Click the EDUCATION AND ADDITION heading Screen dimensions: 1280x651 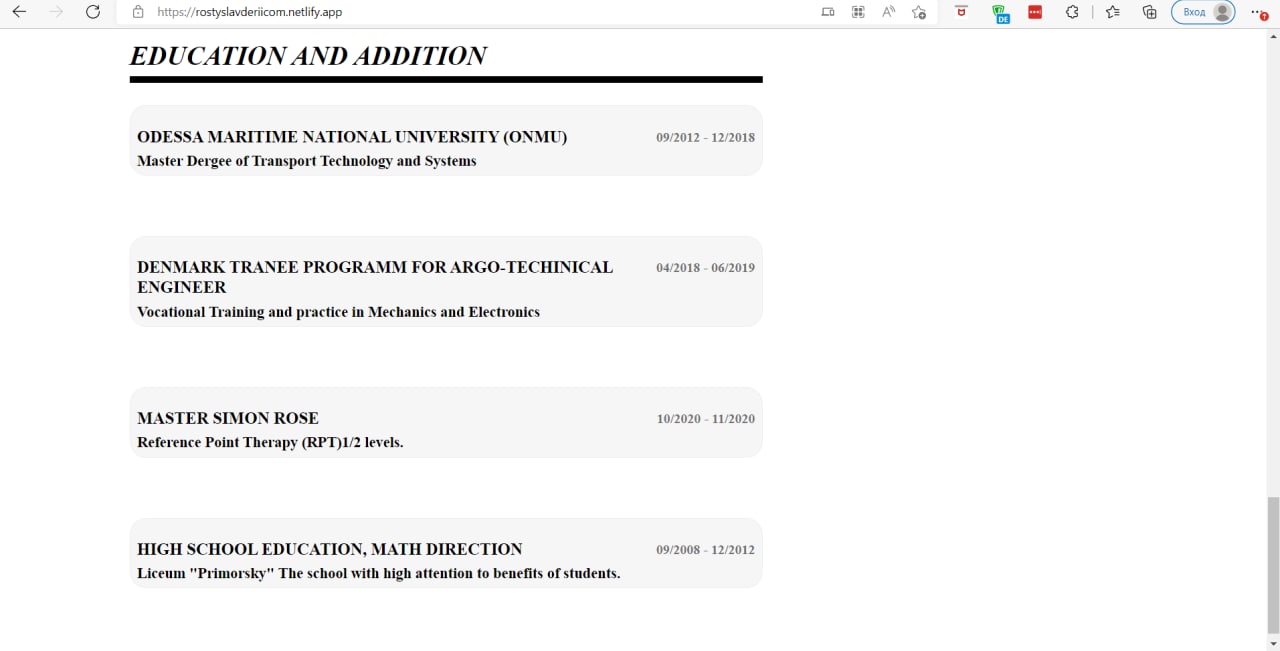tap(308, 56)
